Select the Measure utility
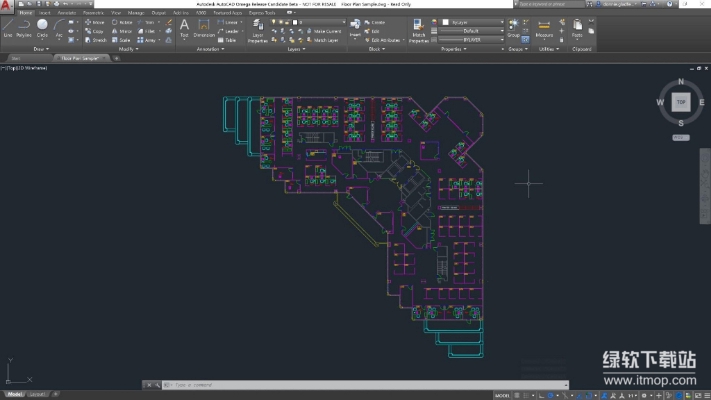Image resolution: width=711 pixels, height=400 pixels. click(x=544, y=28)
